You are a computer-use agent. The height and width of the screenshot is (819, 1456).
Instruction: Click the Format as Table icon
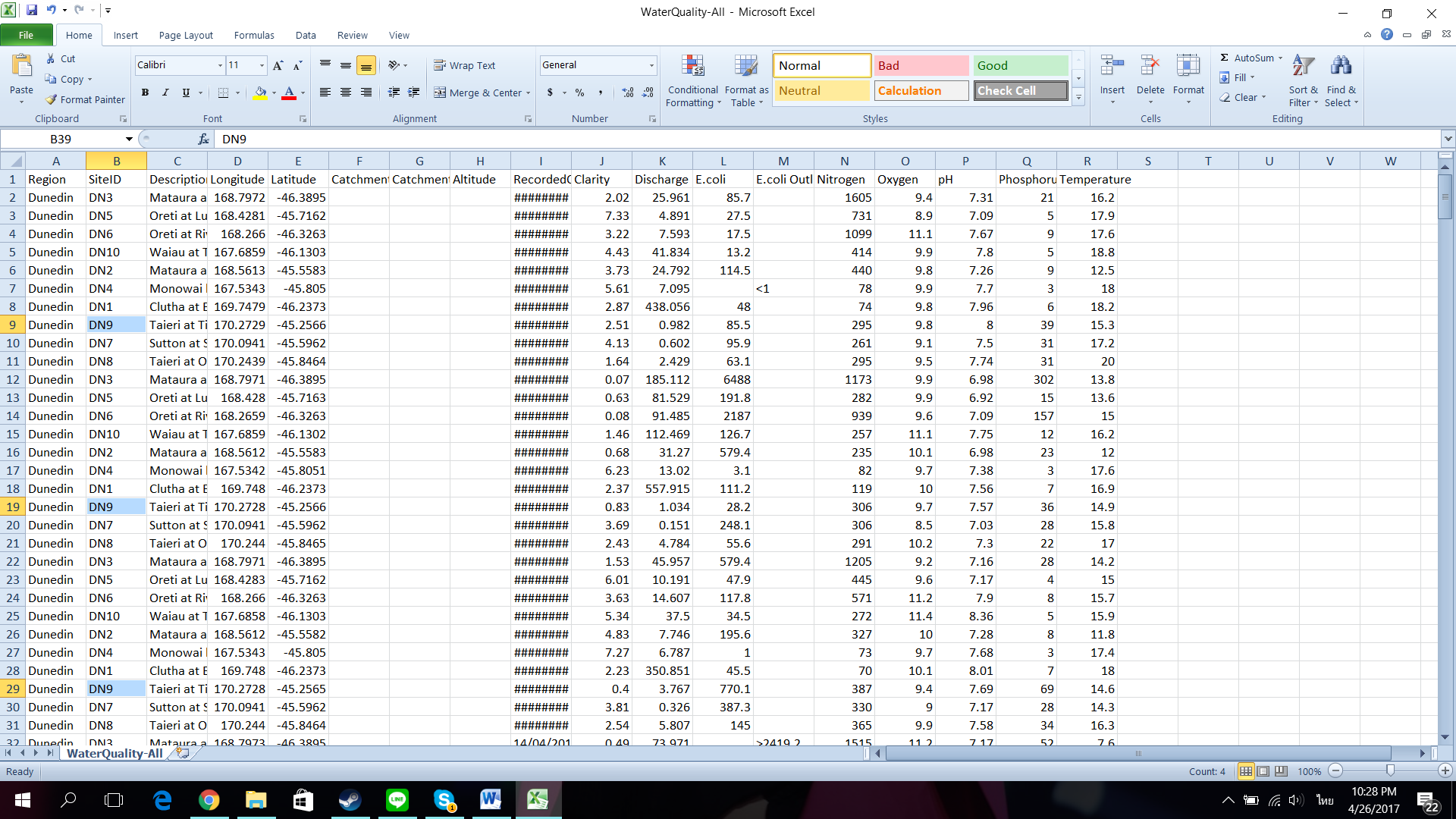point(746,67)
